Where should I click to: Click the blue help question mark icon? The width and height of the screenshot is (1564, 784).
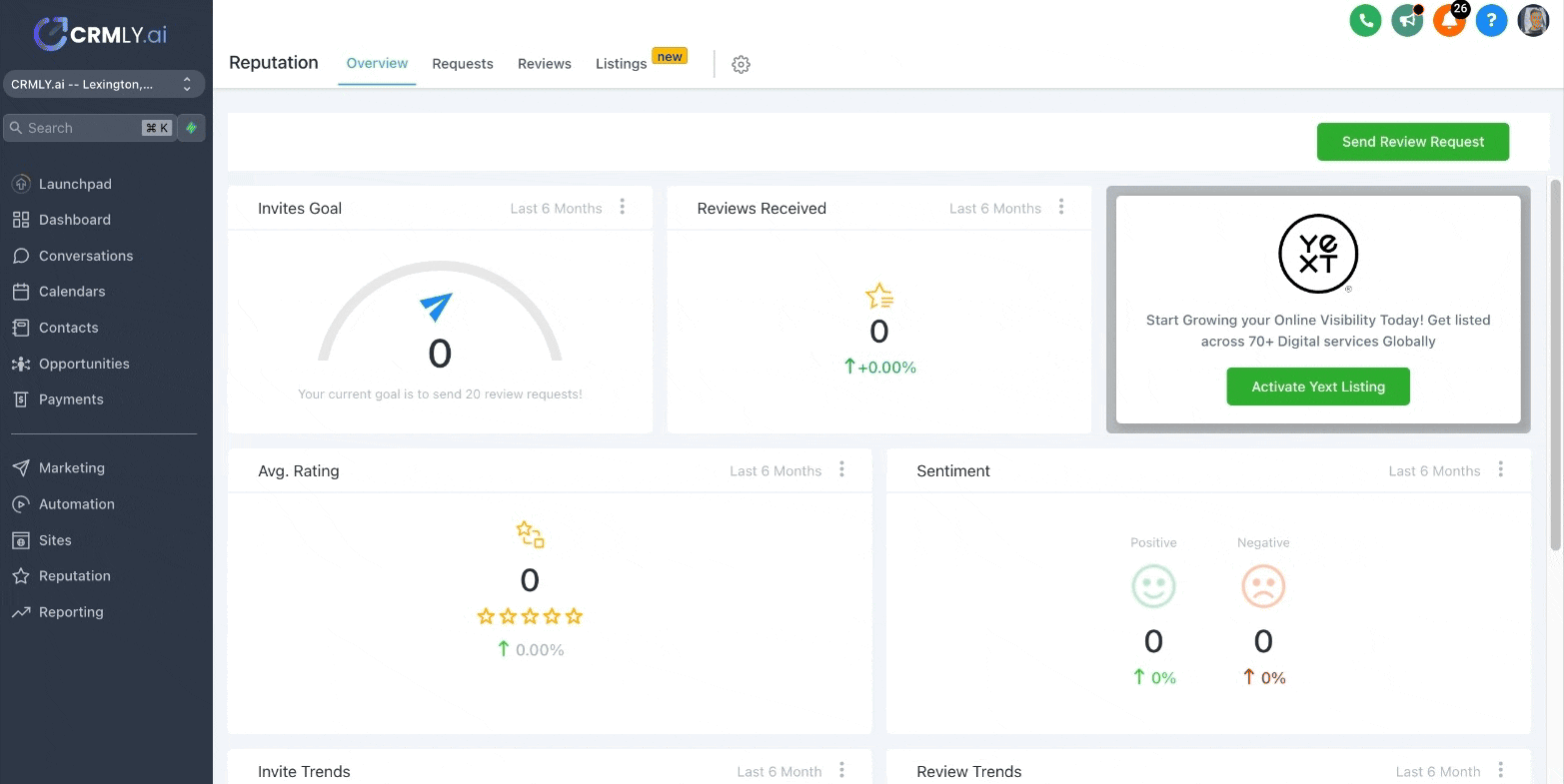click(1491, 20)
